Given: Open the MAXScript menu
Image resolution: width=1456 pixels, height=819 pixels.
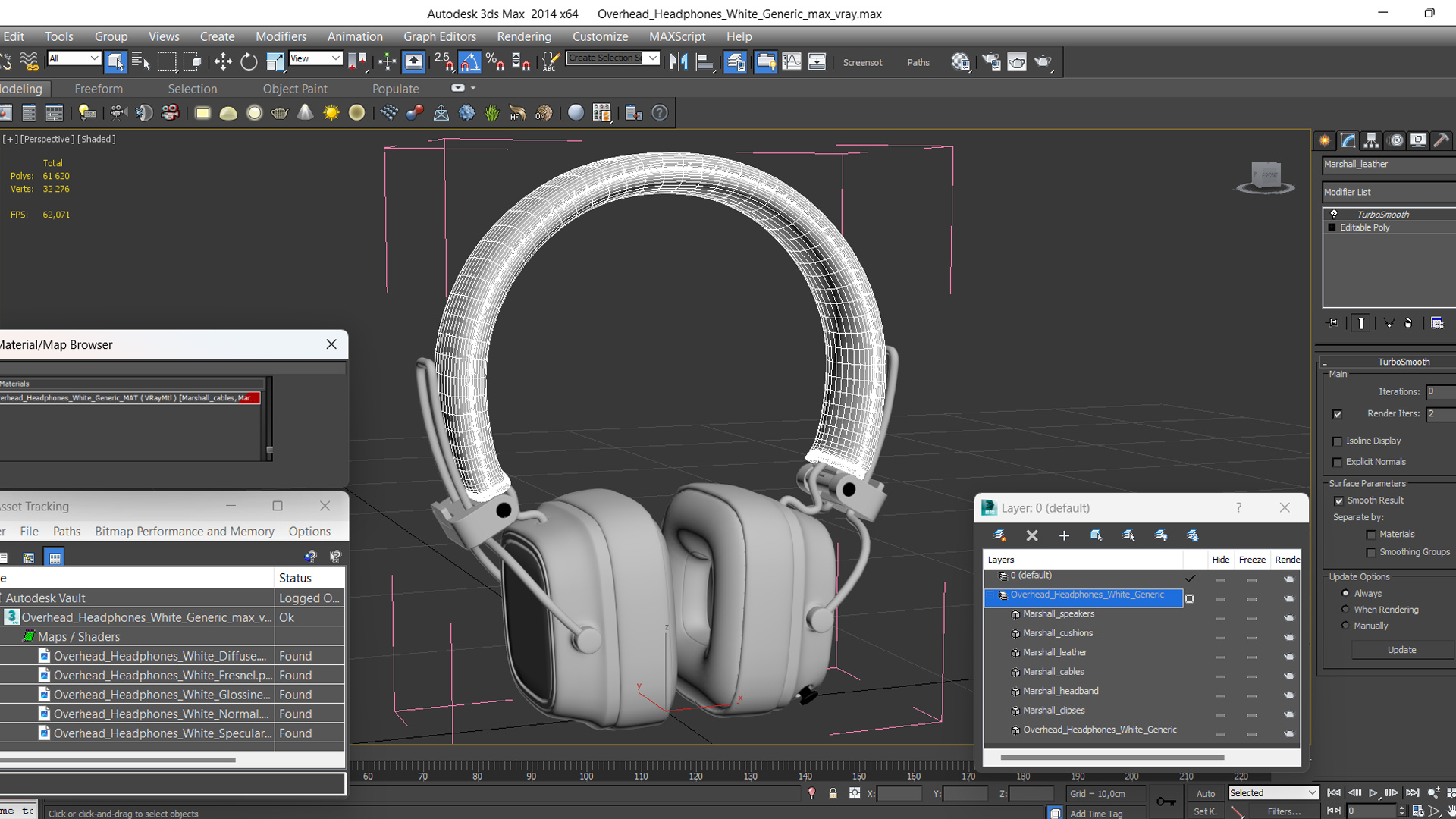Looking at the screenshot, I should [677, 36].
